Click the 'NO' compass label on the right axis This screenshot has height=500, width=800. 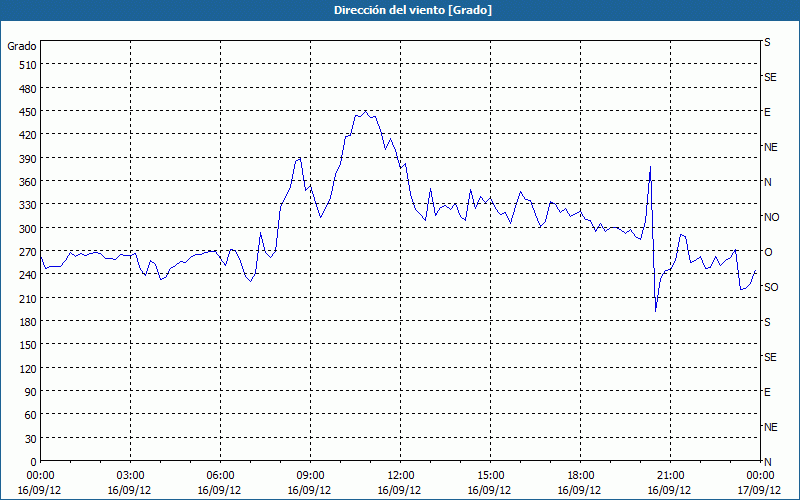[x=771, y=217]
